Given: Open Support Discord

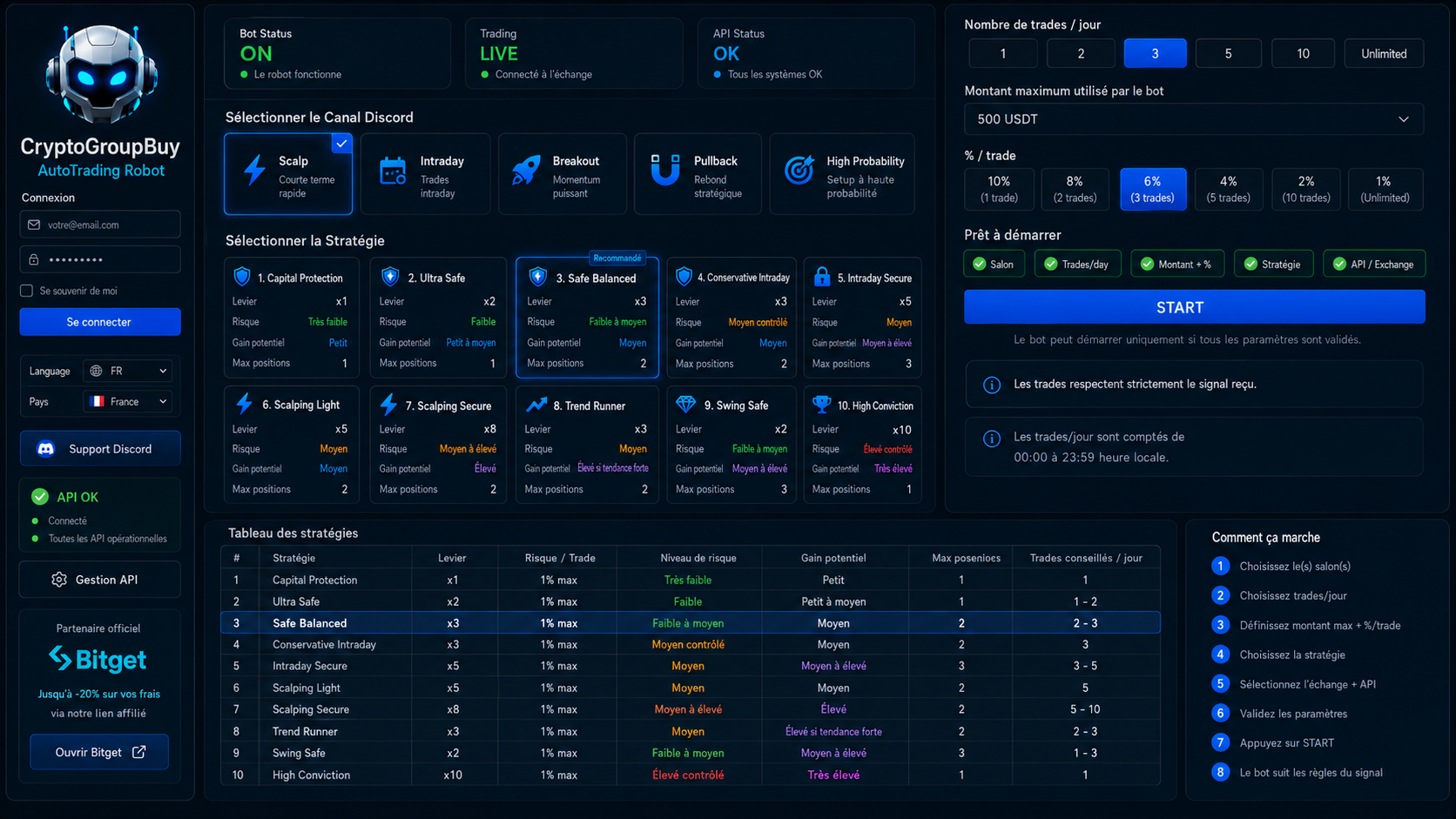Looking at the screenshot, I should point(100,449).
